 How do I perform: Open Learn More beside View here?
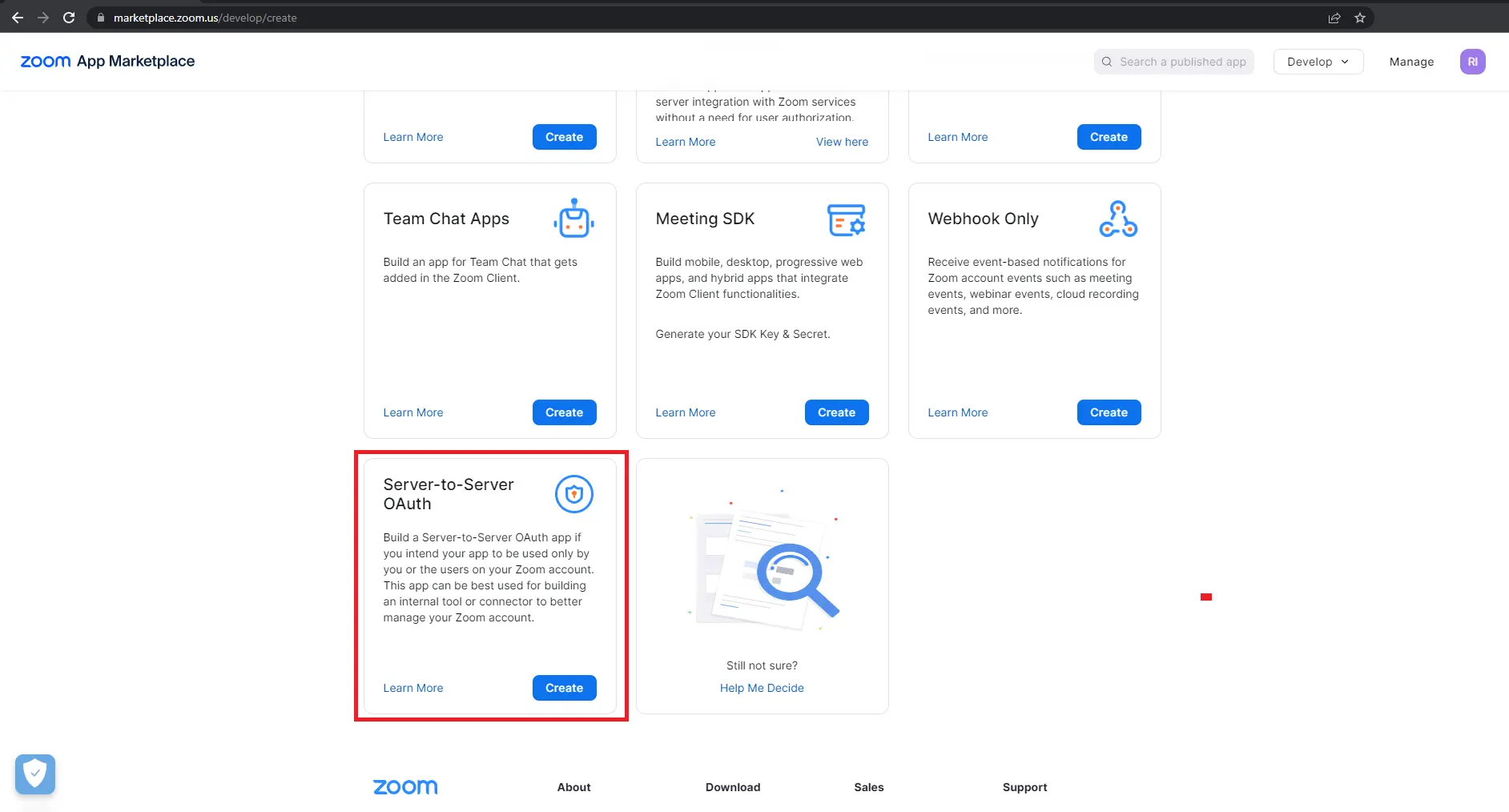point(686,142)
